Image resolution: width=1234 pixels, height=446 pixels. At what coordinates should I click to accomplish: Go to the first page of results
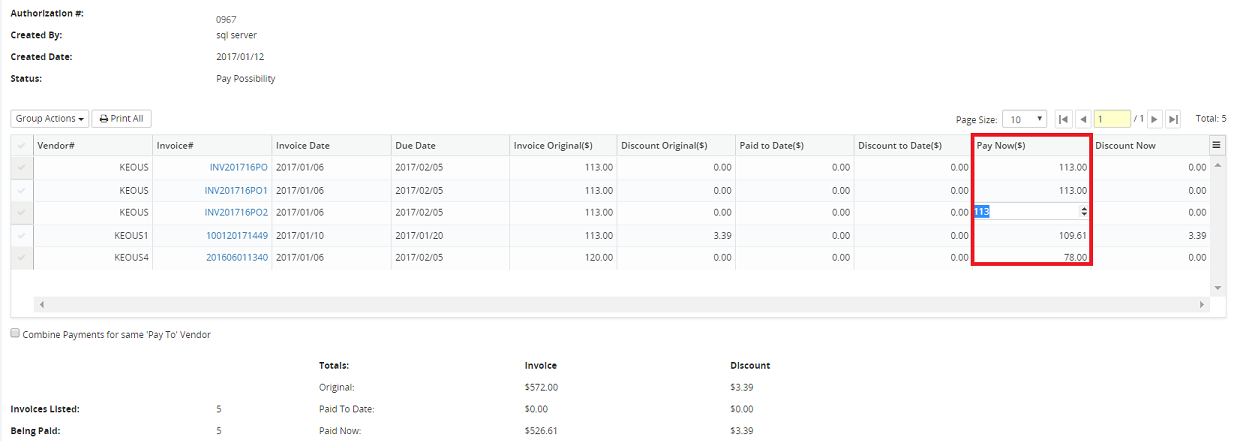(1064, 119)
